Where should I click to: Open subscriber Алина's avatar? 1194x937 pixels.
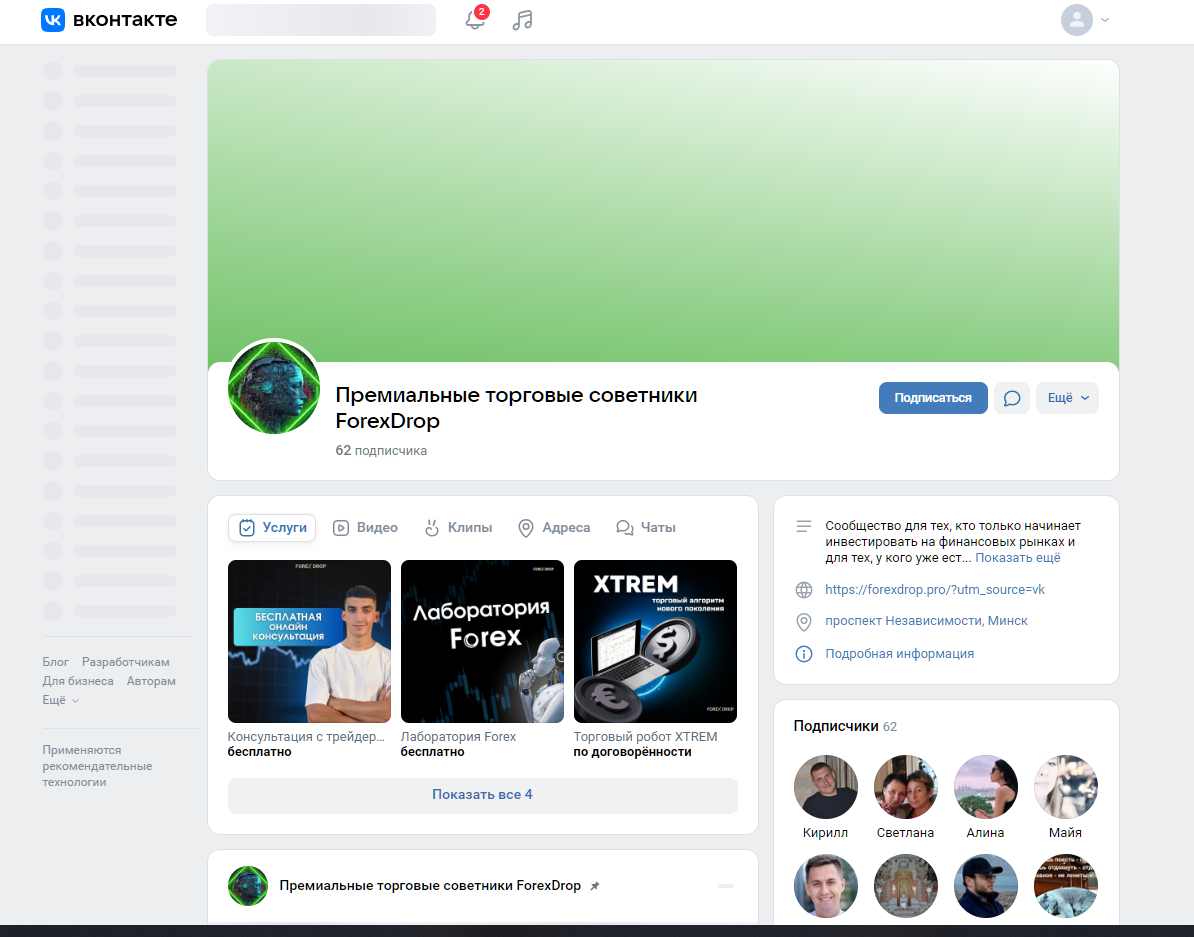[985, 787]
